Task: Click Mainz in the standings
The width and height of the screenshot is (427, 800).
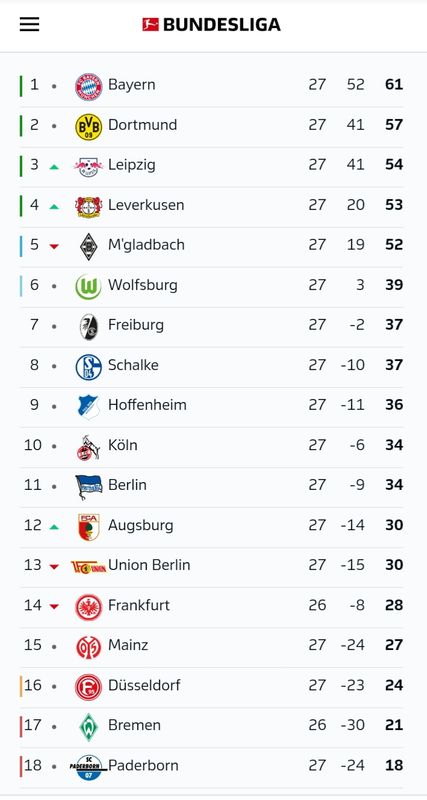Action: [x=128, y=645]
